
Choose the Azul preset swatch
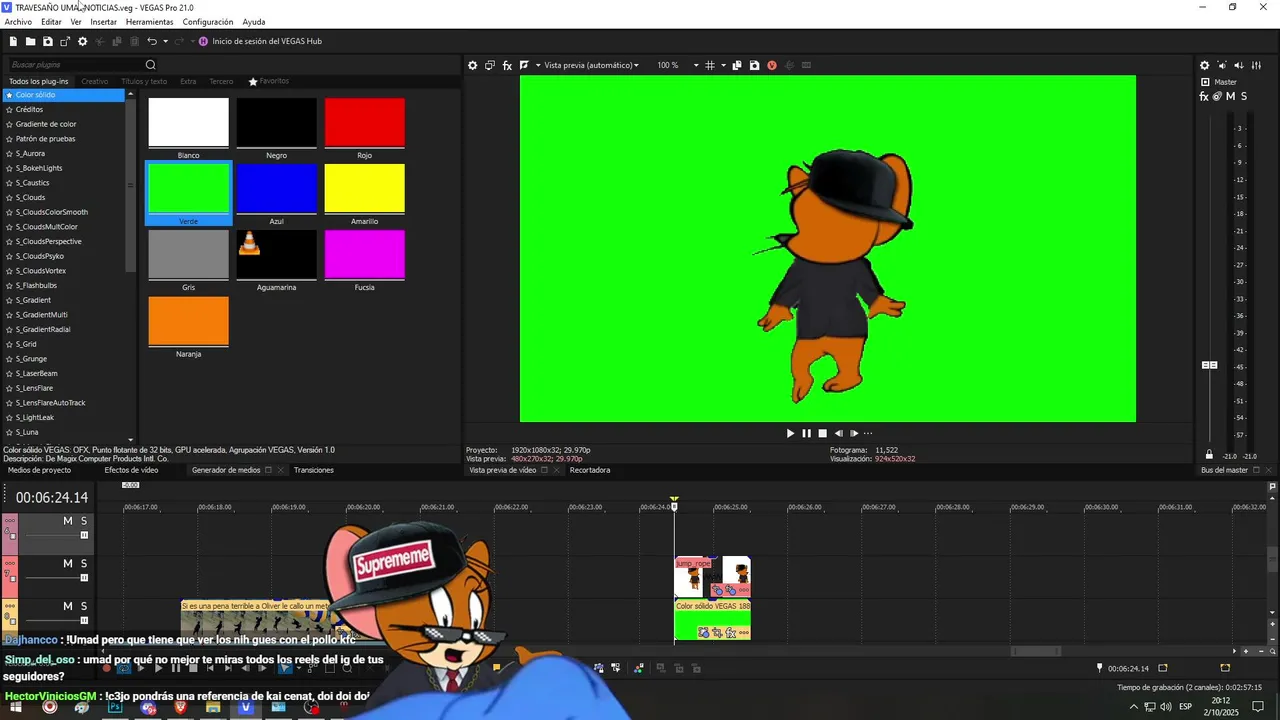[276, 188]
